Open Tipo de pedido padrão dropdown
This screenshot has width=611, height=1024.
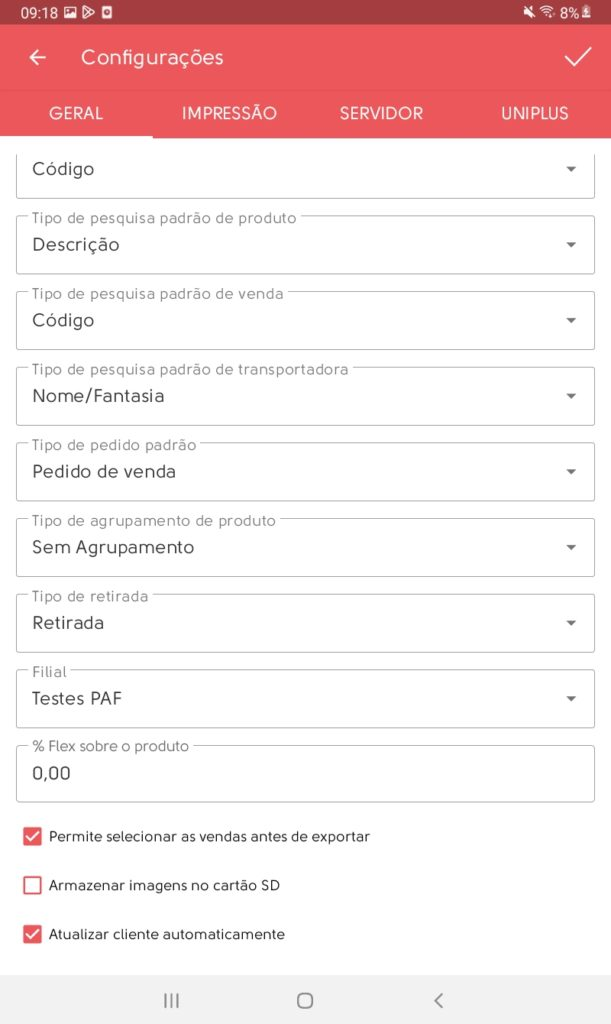pyautogui.click(x=305, y=472)
